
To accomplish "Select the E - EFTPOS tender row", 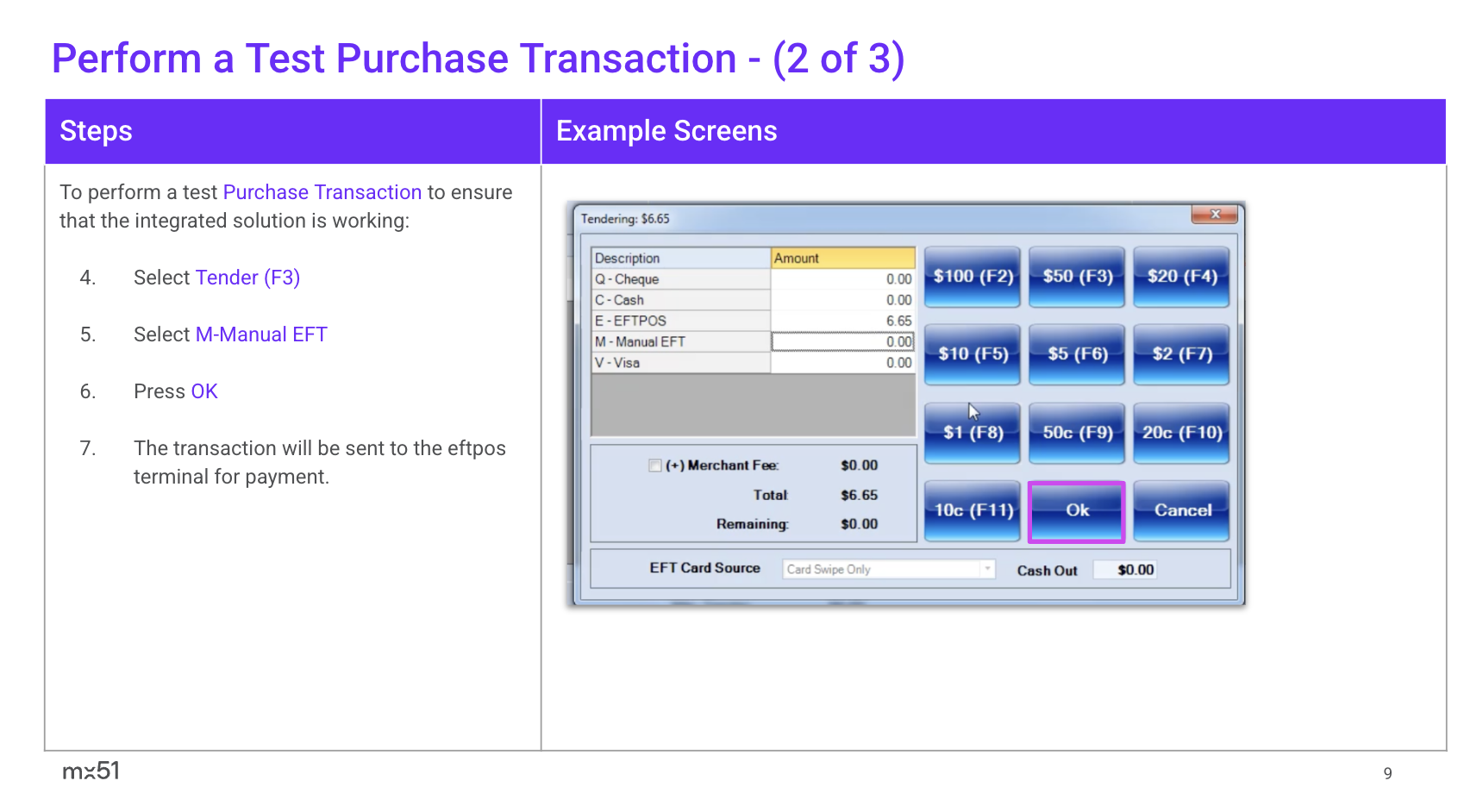I will coord(680,321).
